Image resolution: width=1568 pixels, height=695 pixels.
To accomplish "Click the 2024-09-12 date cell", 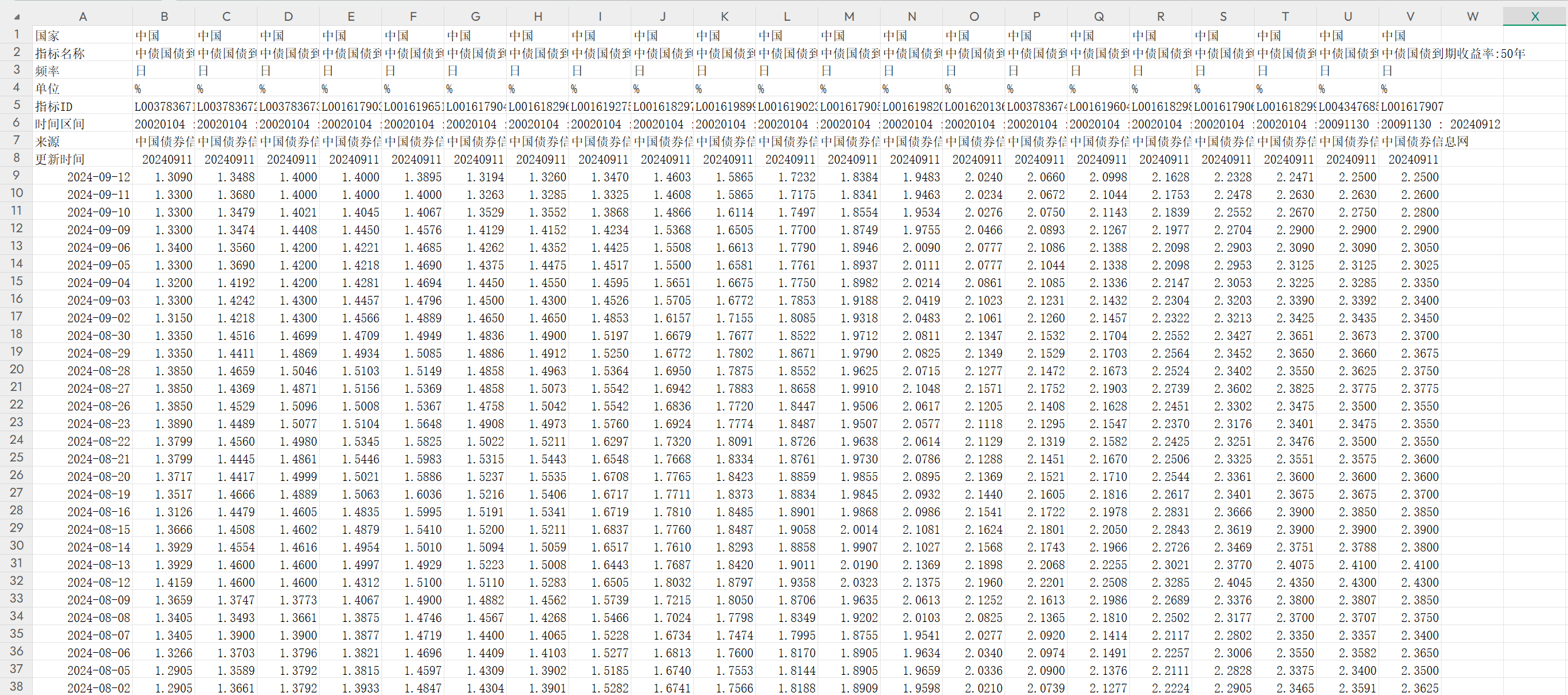I will point(99,177).
